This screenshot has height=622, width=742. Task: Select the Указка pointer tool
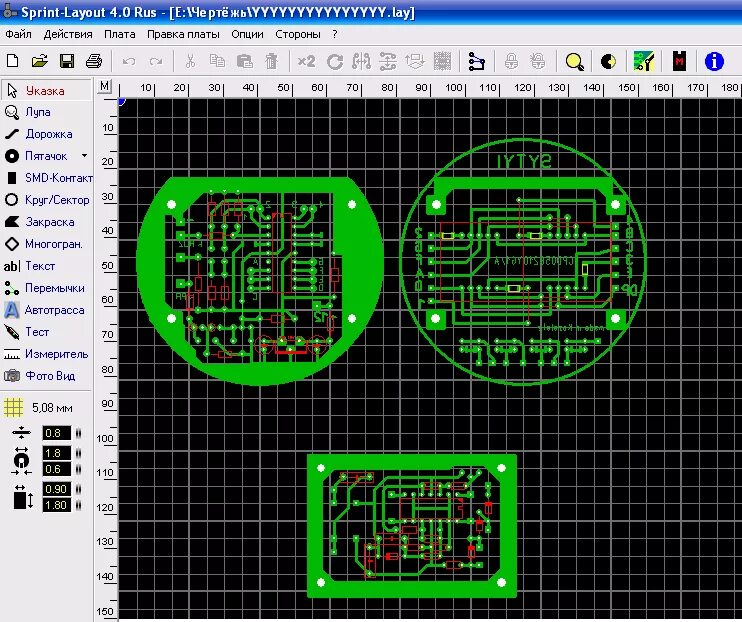pyautogui.click(x=46, y=90)
